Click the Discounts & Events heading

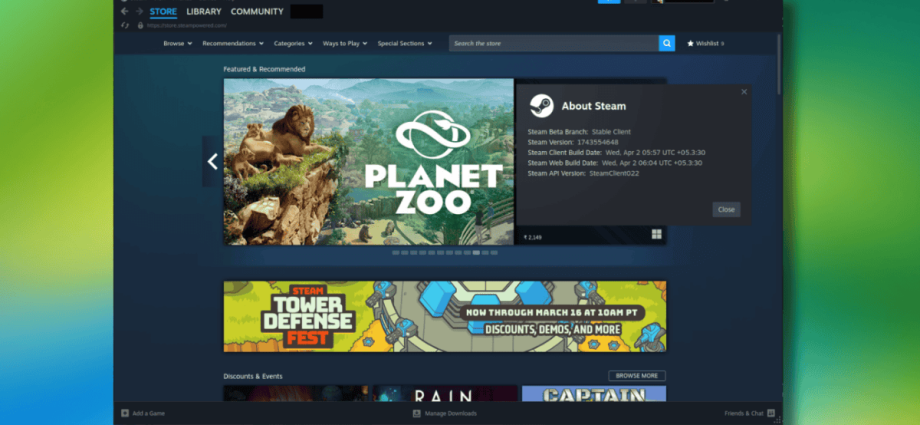click(x=253, y=376)
